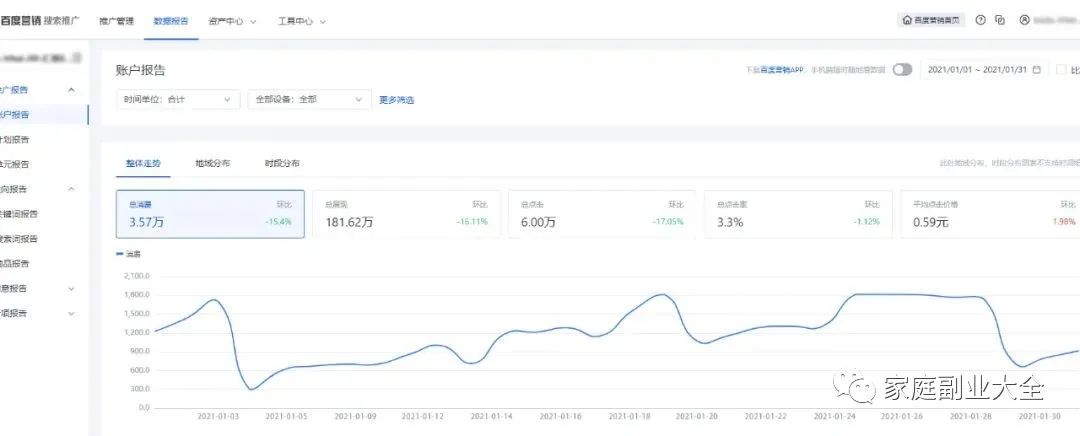Expand the 工具中心 menu
This screenshot has height=436, width=1080.
301,20
